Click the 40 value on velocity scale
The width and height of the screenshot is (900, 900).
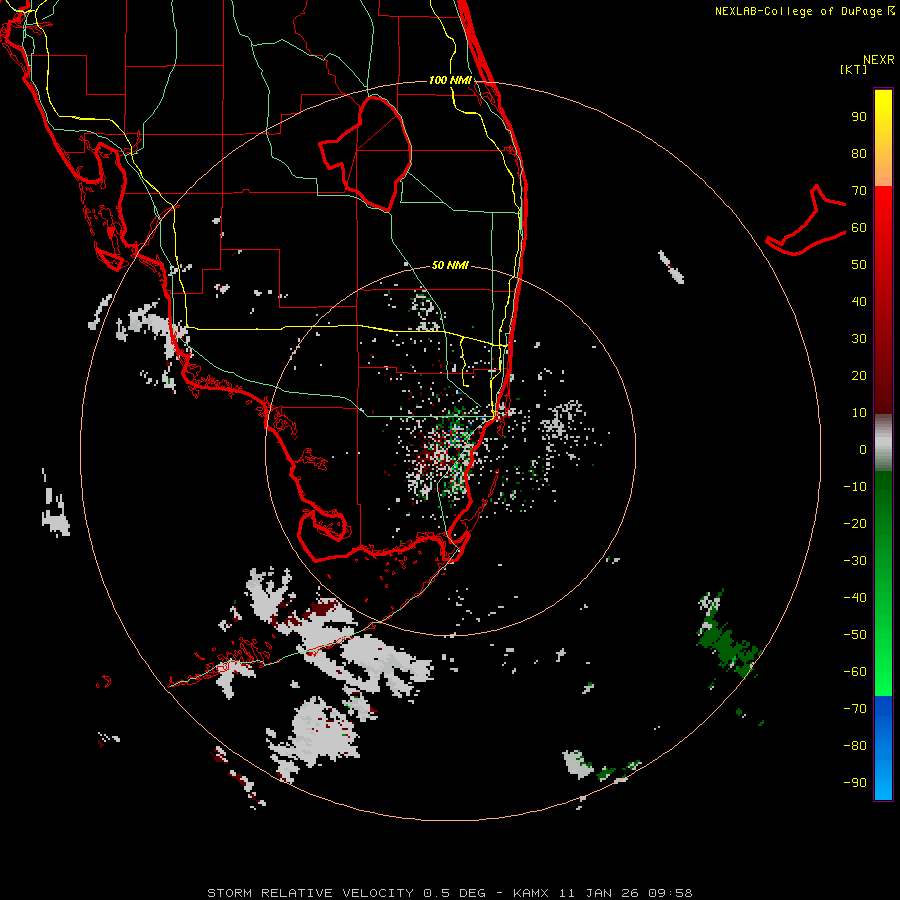tap(859, 301)
